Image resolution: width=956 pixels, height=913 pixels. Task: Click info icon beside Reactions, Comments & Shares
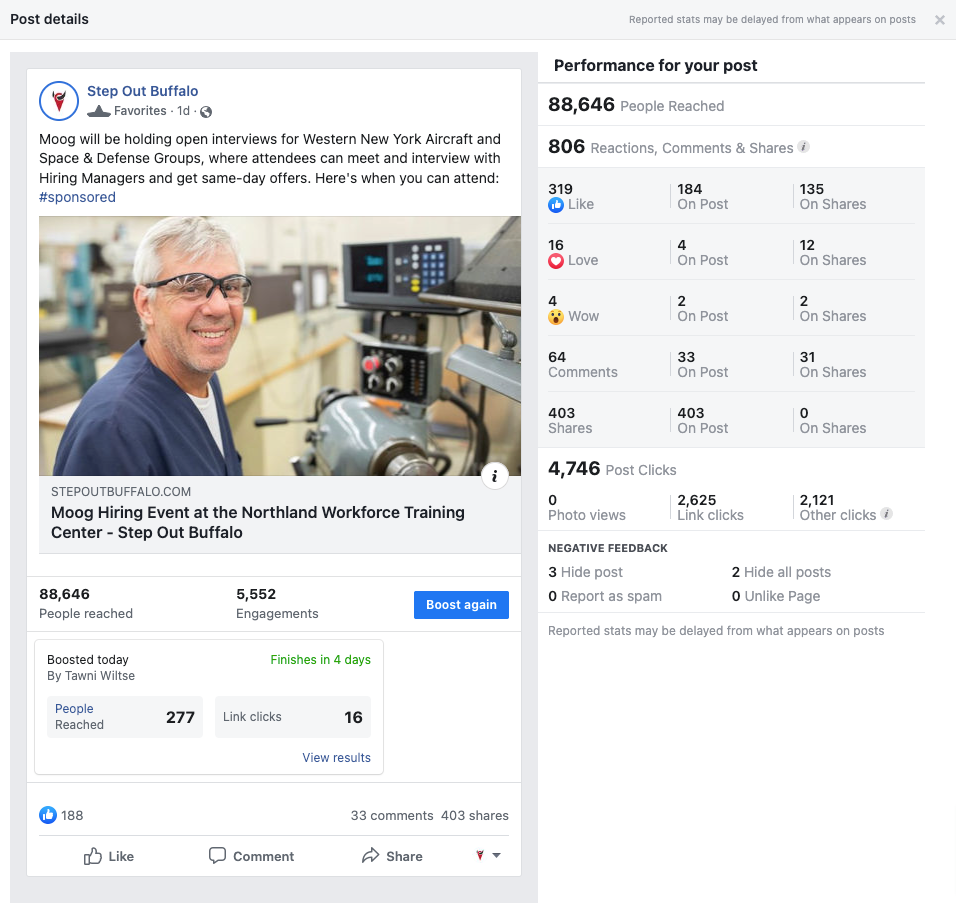click(x=804, y=147)
